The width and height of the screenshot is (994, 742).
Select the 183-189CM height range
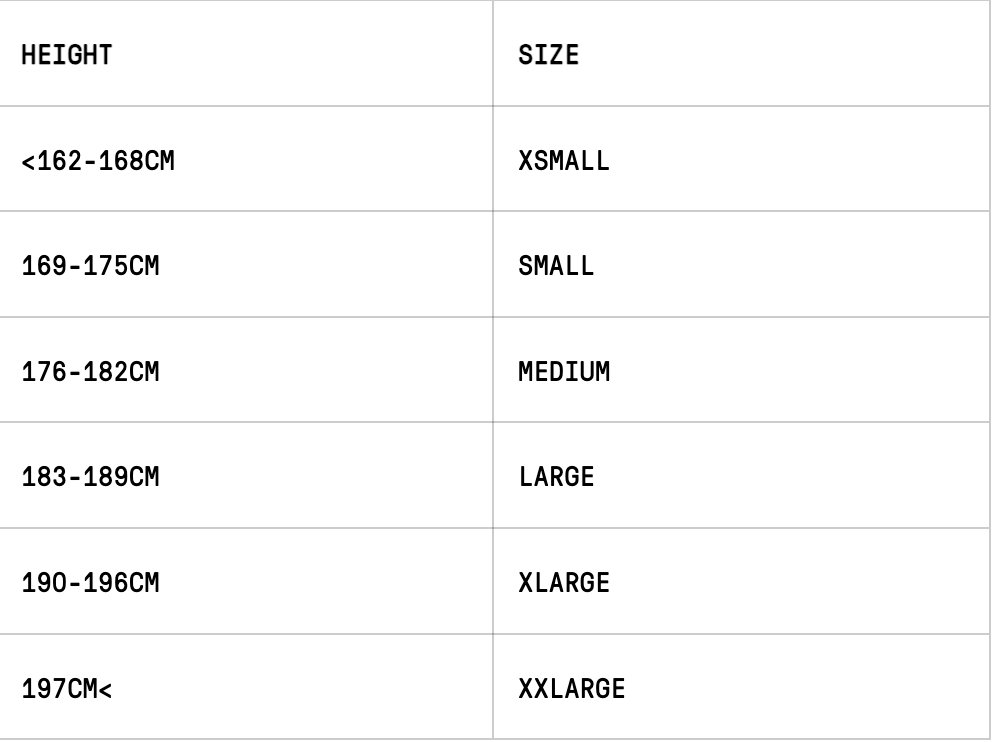90,477
